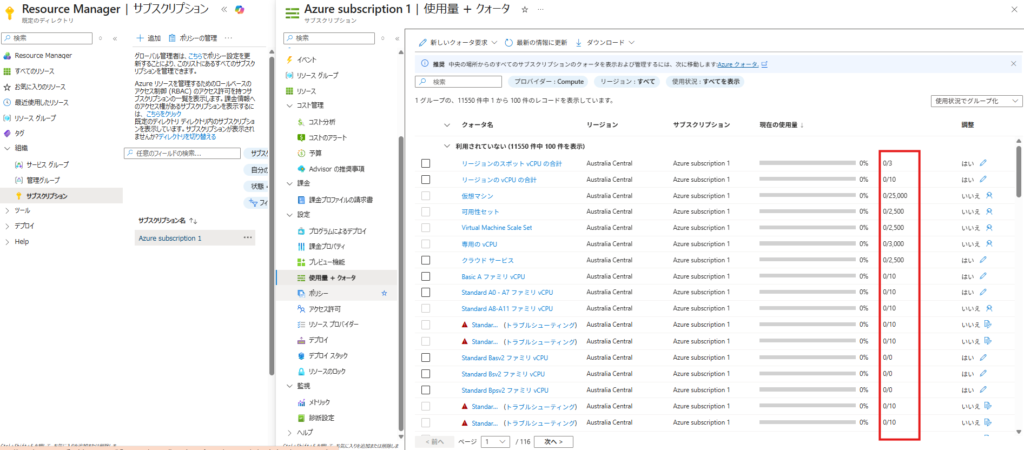Viewport: 1024px width, 450px height.
Task: Check the クラウド サービス row
Action: pyautogui.click(x=426, y=260)
